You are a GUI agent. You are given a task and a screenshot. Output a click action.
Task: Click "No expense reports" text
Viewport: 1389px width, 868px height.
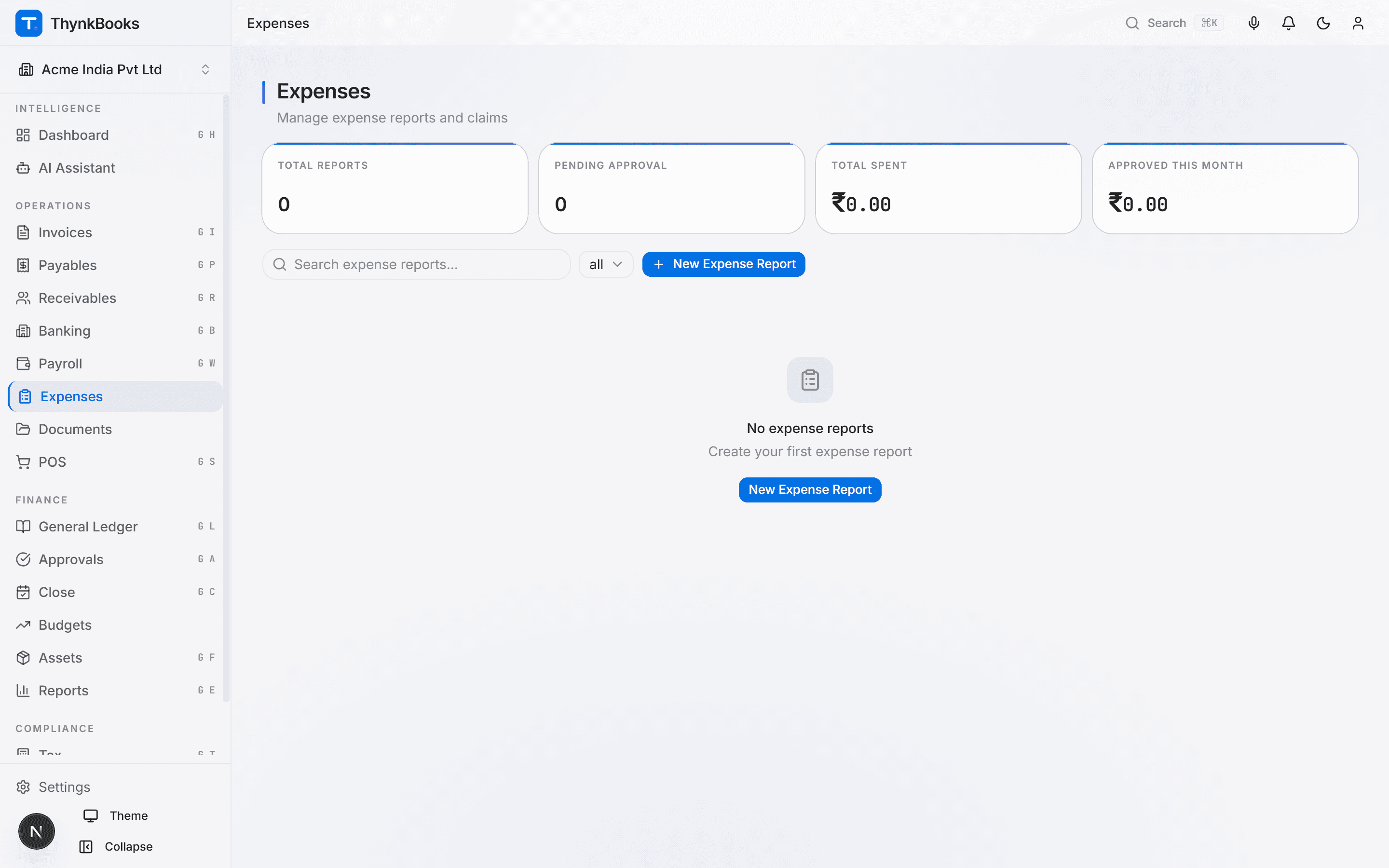pyautogui.click(x=810, y=428)
